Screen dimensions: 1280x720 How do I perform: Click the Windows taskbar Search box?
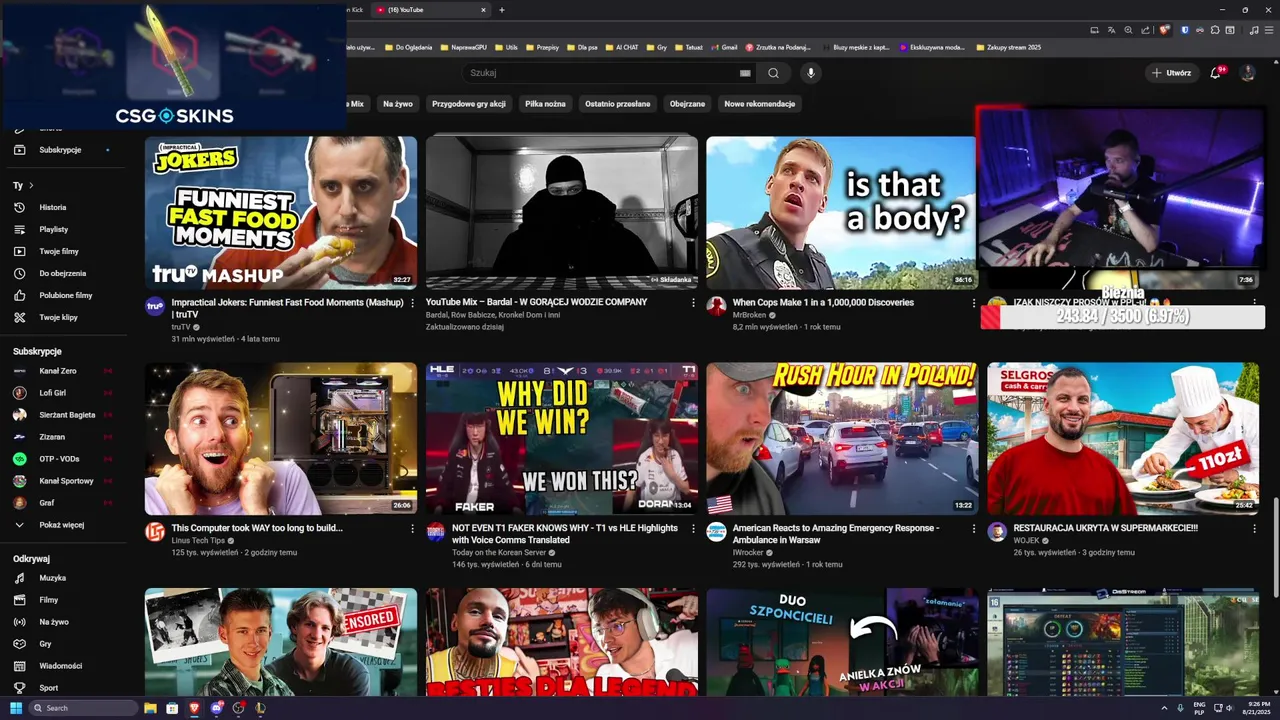pyautogui.click(x=82, y=708)
